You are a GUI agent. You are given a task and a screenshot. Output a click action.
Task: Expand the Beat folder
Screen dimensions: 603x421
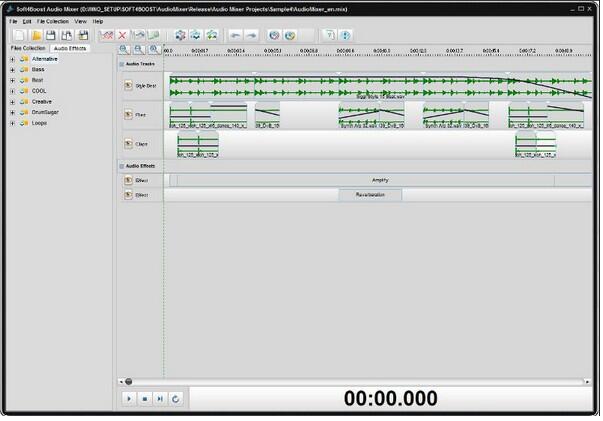(12, 80)
